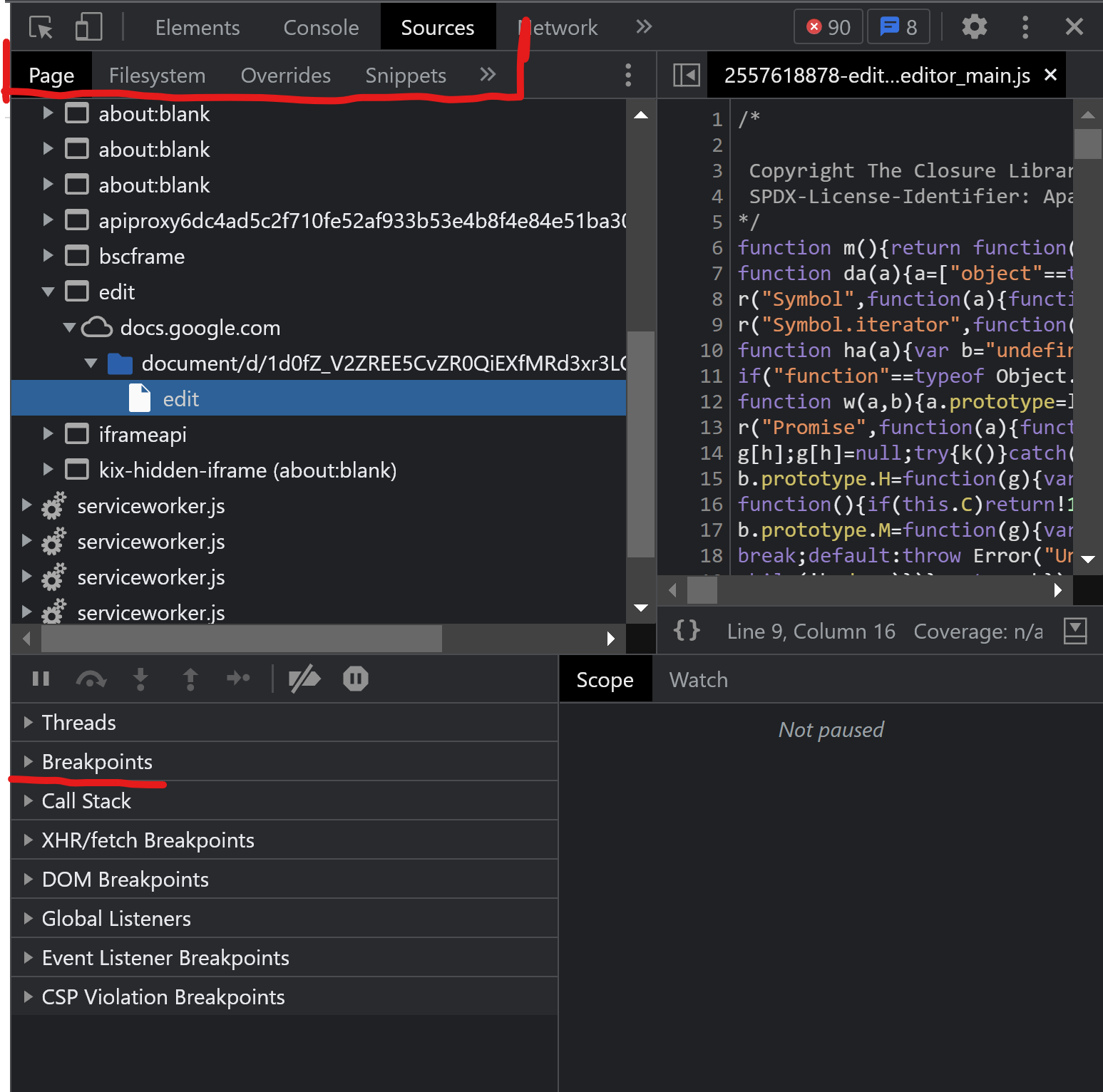This screenshot has width=1103, height=1092.
Task: Pretty-print code with the curly braces icon
Action: click(x=687, y=631)
